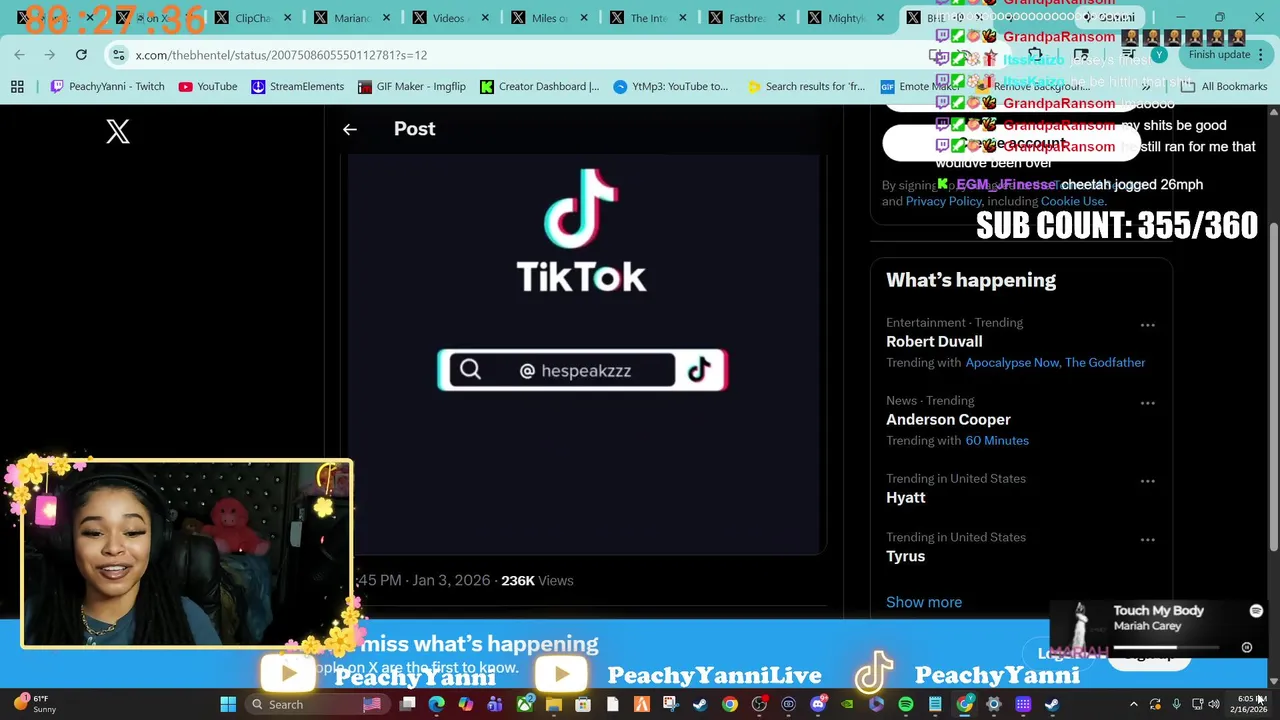Open the Search results for 'fr...' bookmark
1280x720 pixels.
806,87
